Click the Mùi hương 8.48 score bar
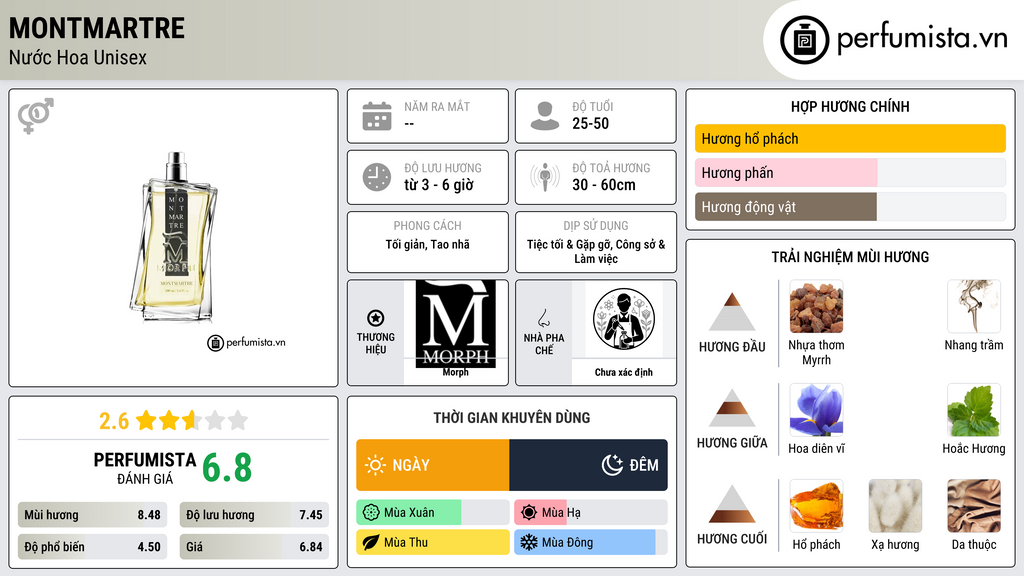1024x576 pixels. 92,515
